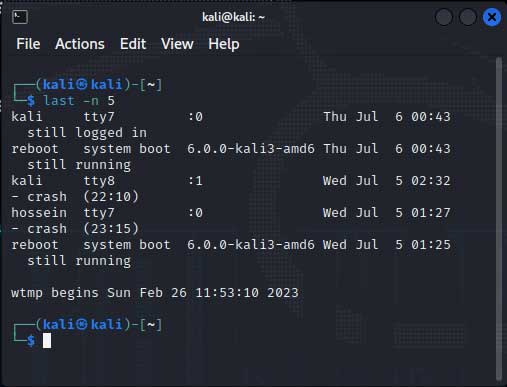This screenshot has height=387, width=507.
Task: Open the File menu
Action: [x=28, y=44]
